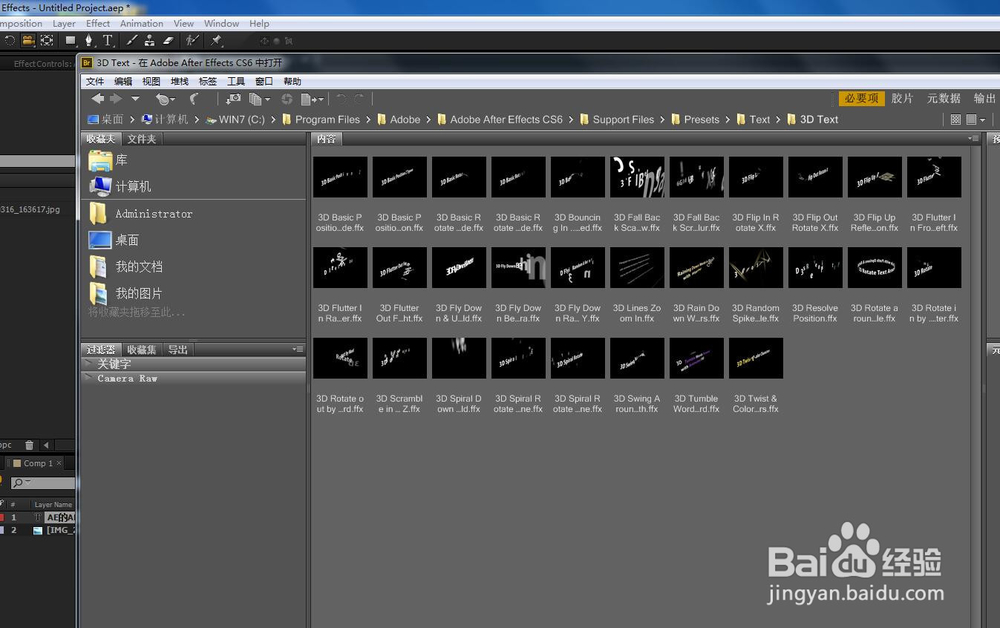Click the return to After Effects boomerang icon
Screen dimensions: 1000x628
(195, 99)
